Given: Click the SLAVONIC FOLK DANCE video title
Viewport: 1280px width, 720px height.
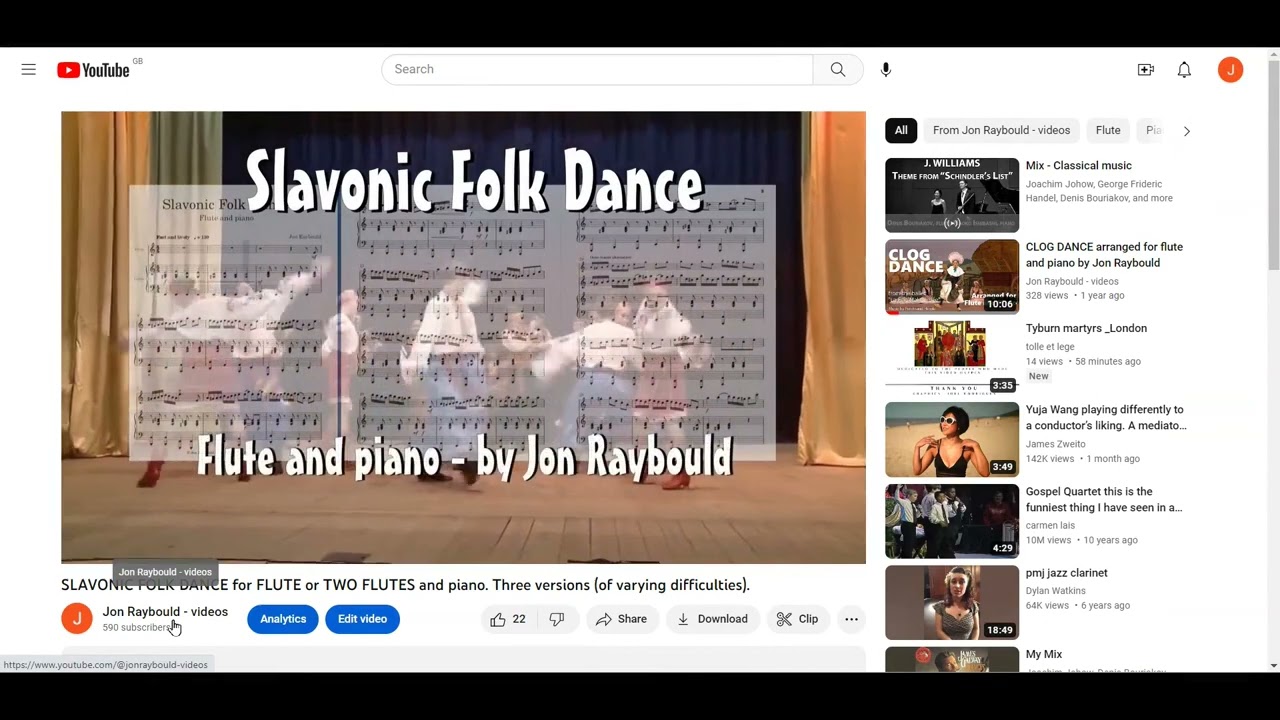Looking at the screenshot, I should tap(405, 585).
